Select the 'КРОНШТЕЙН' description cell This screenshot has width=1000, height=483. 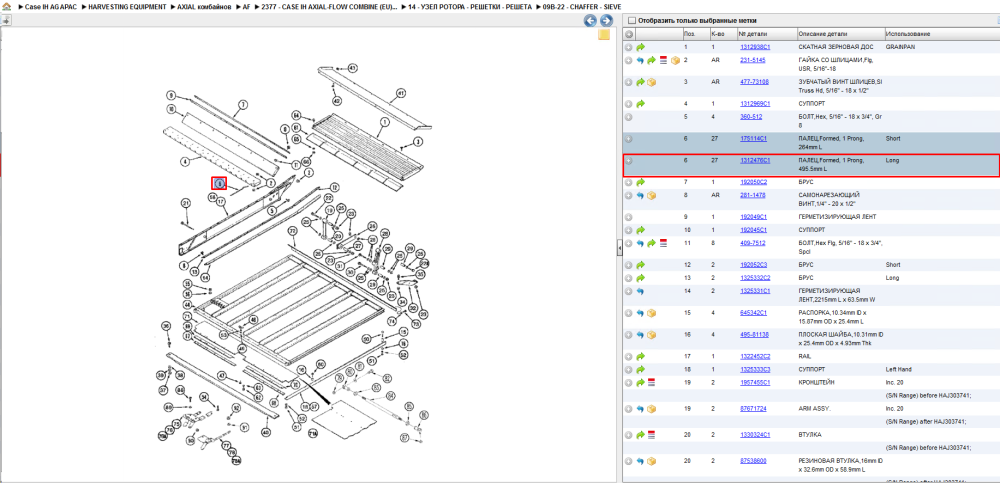816,382
